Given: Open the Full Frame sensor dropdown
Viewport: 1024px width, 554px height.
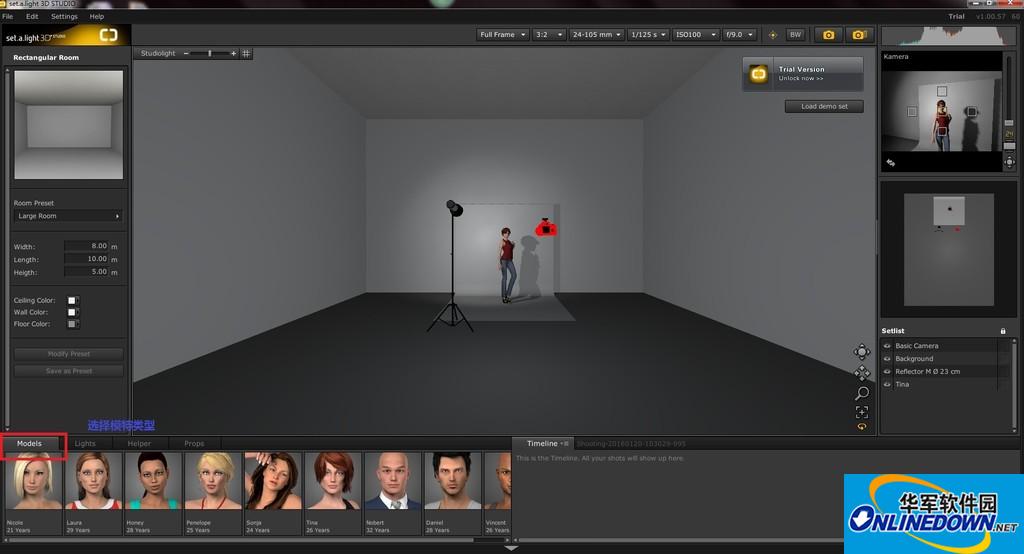Looking at the screenshot, I should (502, 35).
